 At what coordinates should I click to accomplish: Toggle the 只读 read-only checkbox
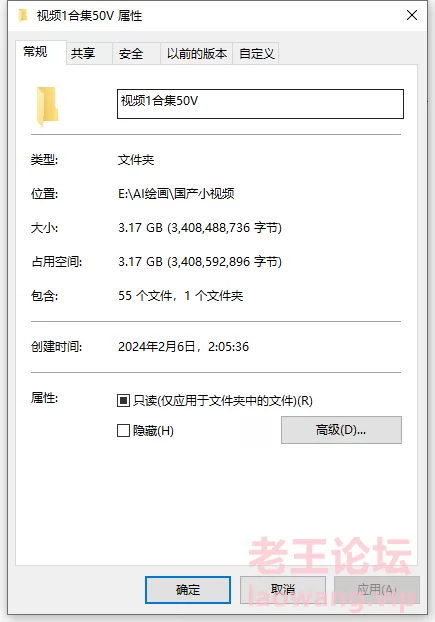(x=123, y=401)
